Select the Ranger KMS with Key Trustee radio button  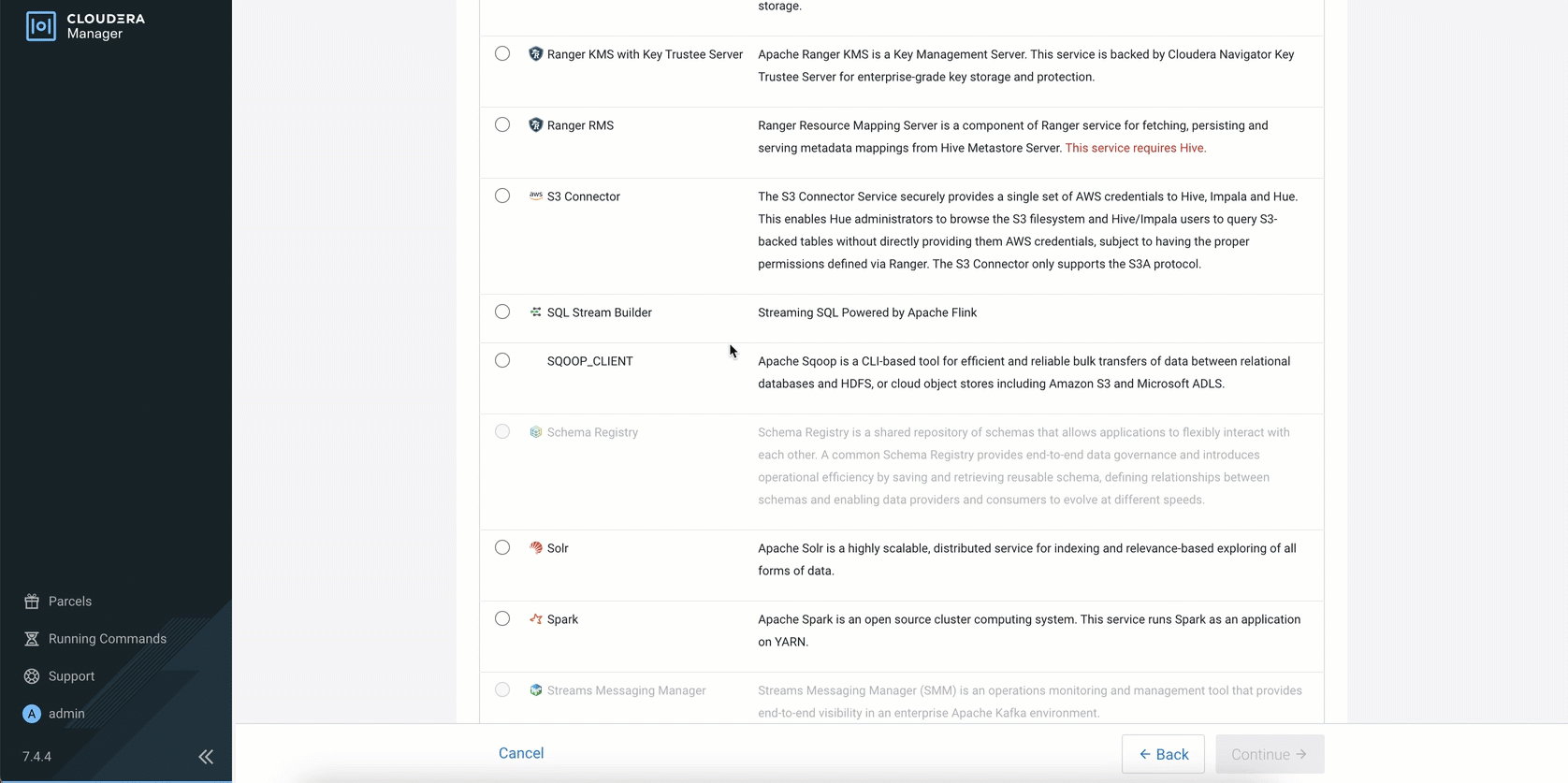(x=502, y=54)
